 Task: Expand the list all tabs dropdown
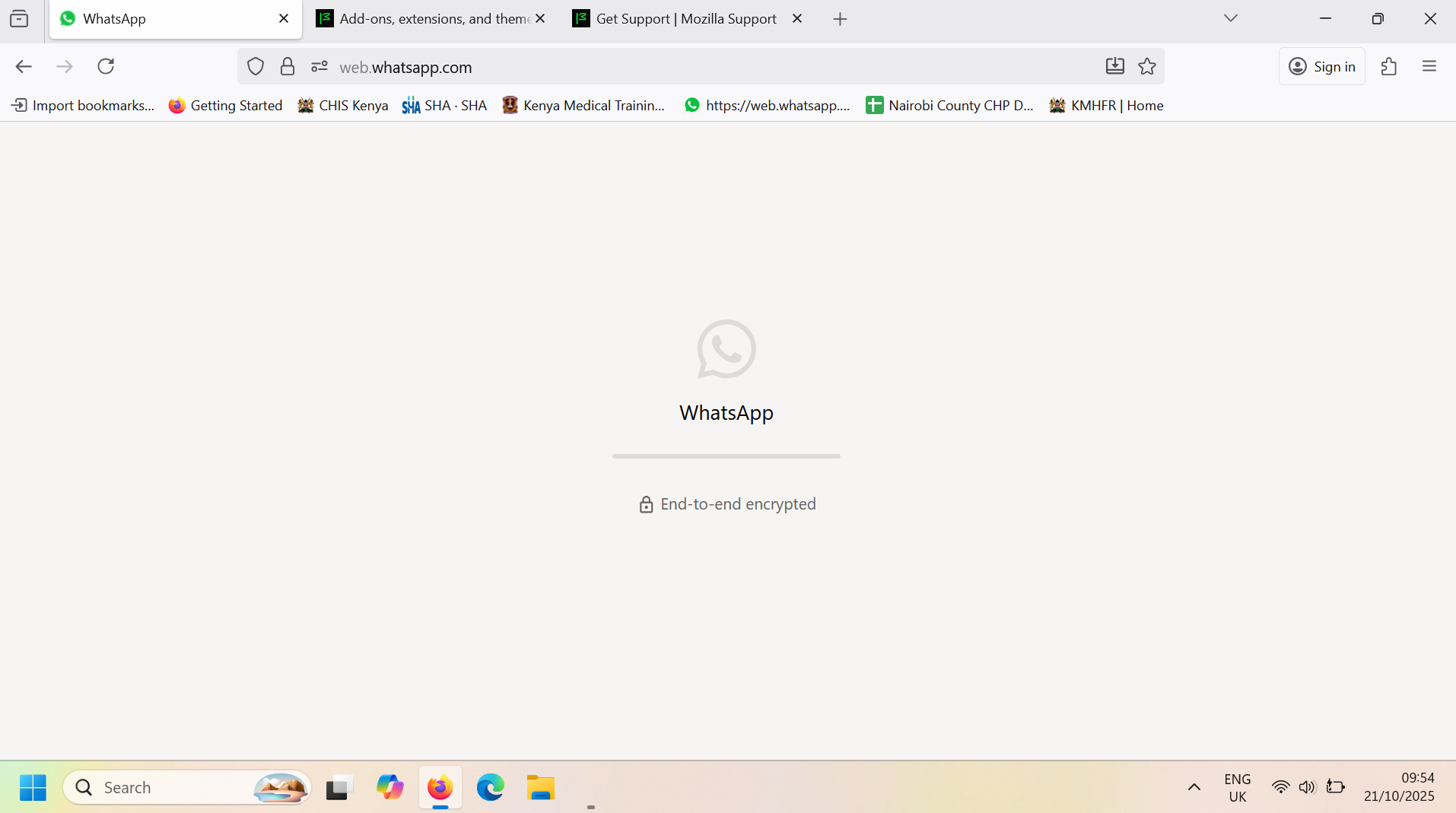tap(1231, 18)
